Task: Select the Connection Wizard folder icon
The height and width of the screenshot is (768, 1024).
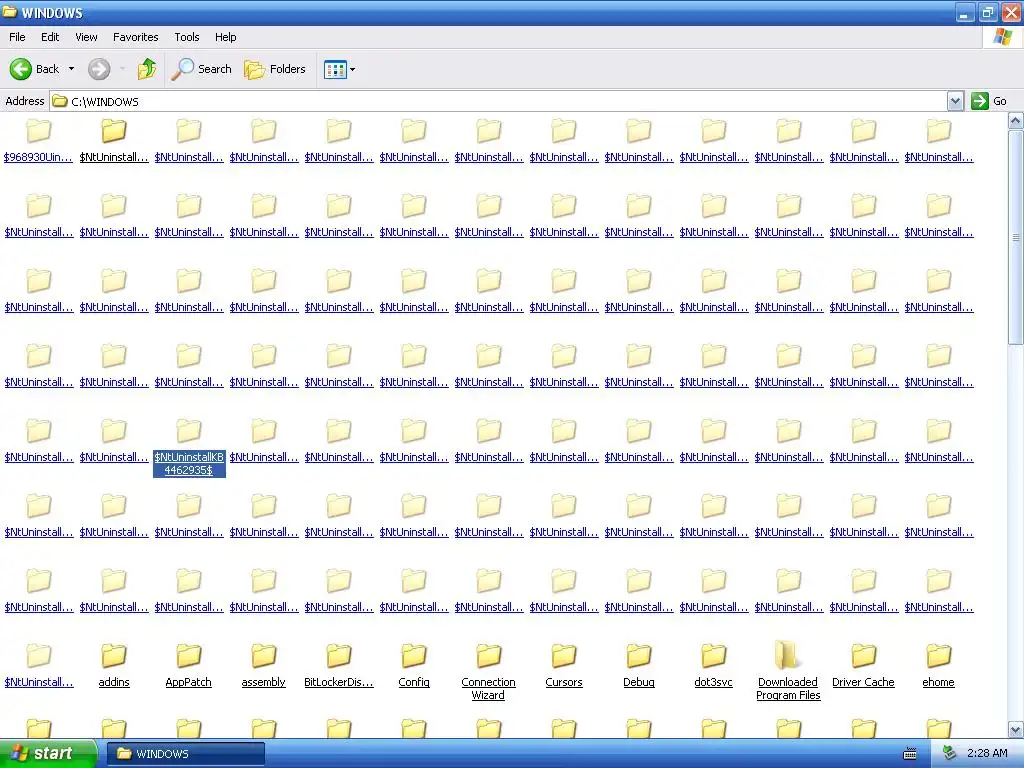Action: [488, 656]
